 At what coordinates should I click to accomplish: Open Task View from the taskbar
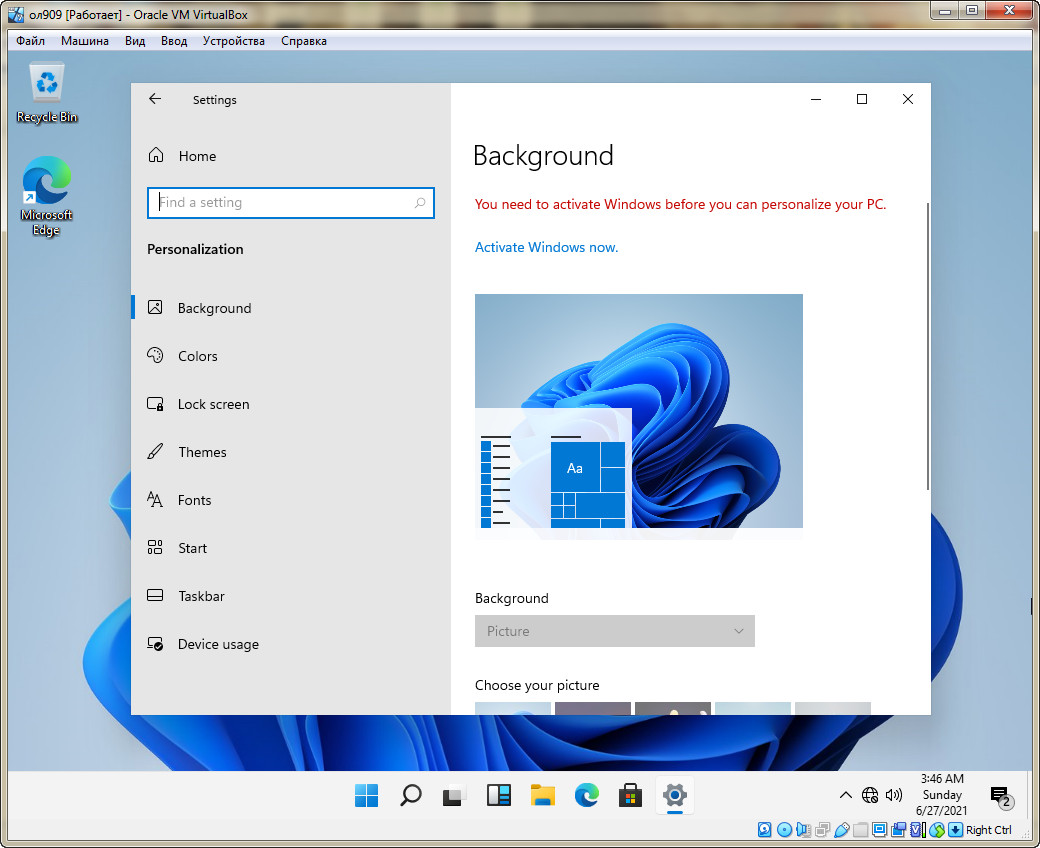pos(455,795)
